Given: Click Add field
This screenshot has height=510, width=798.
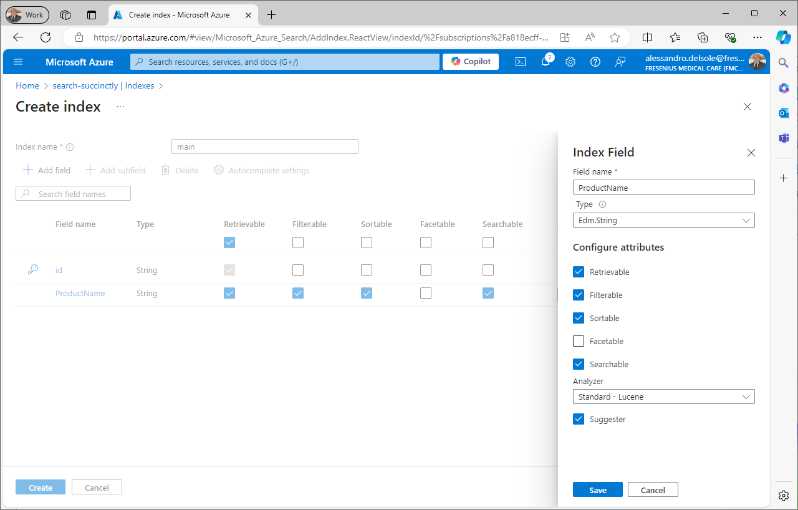Looking at the screenshot, I should [47, 170].
